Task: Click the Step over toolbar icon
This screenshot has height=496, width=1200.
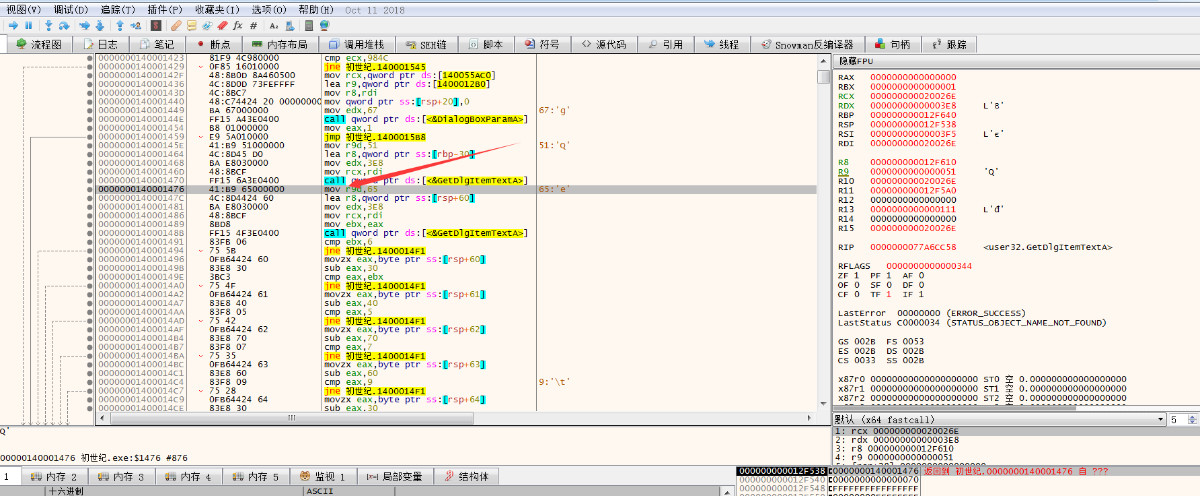Action: [64, 25]
